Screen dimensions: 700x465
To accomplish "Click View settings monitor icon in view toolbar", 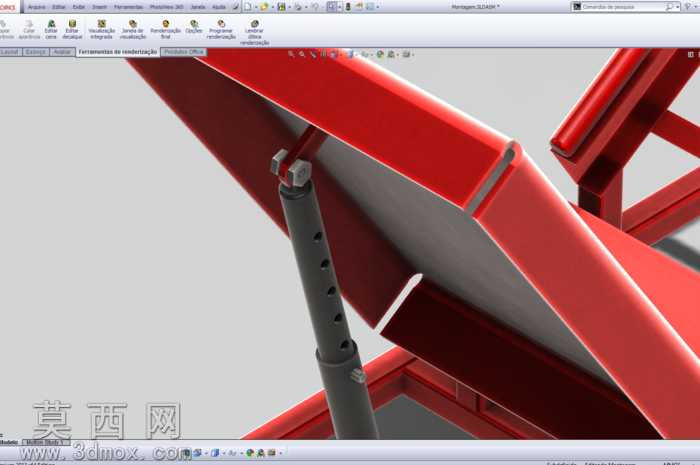I will coord(406,54).
